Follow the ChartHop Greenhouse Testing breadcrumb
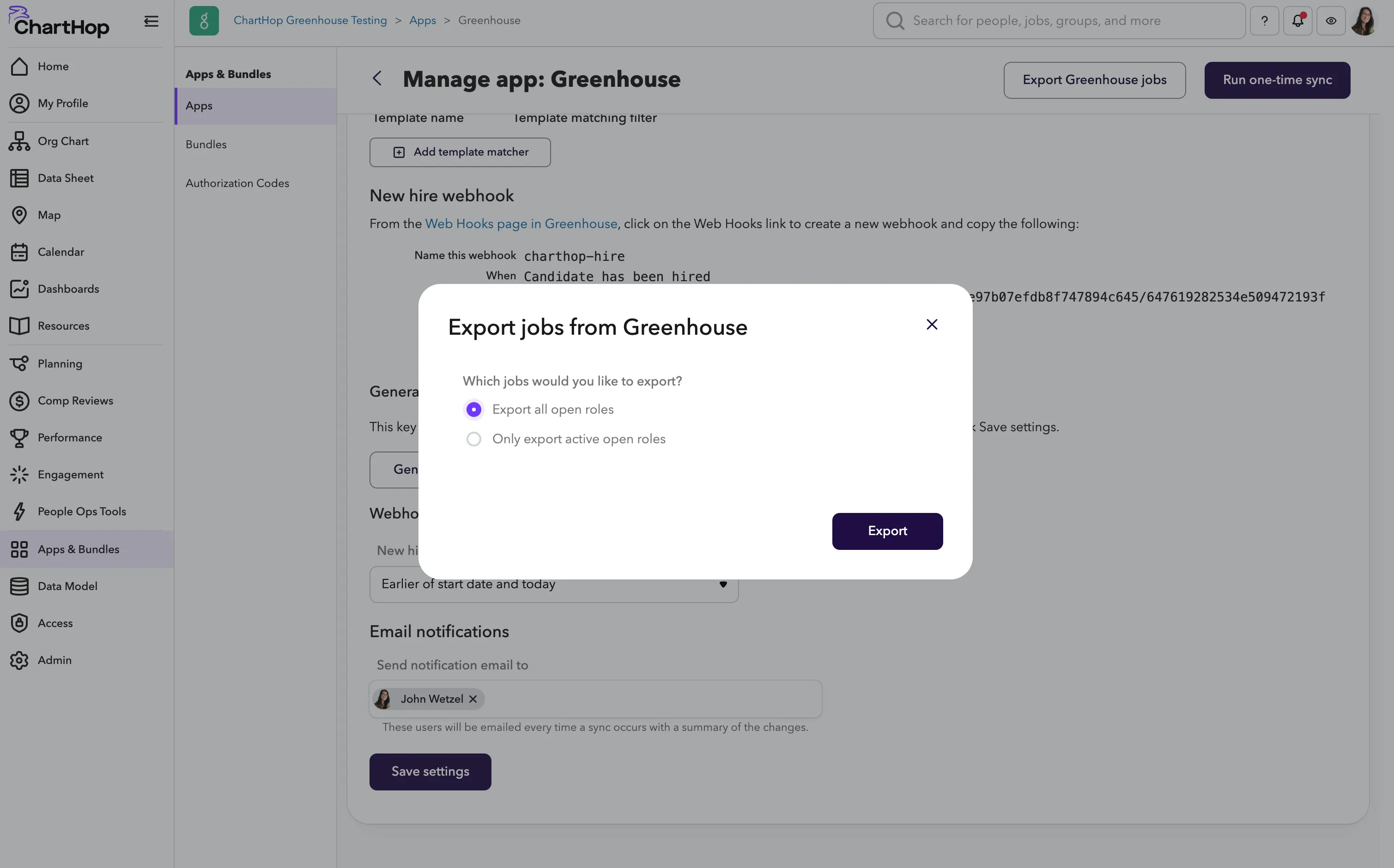The height and width of the screenshot is (868, 1394). pos(310,21)
